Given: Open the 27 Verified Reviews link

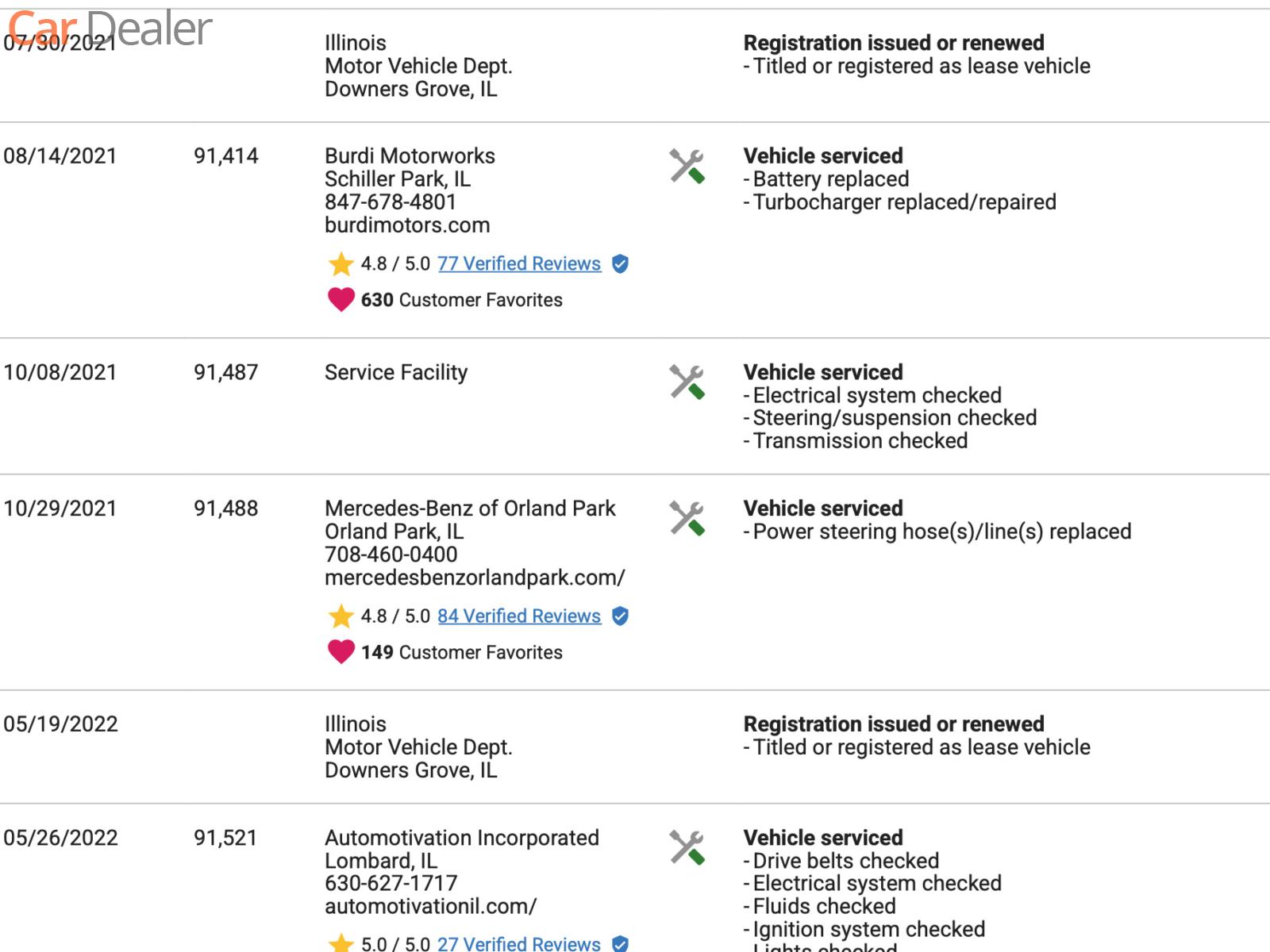Looking at the screenshot, I should (519, 943).
